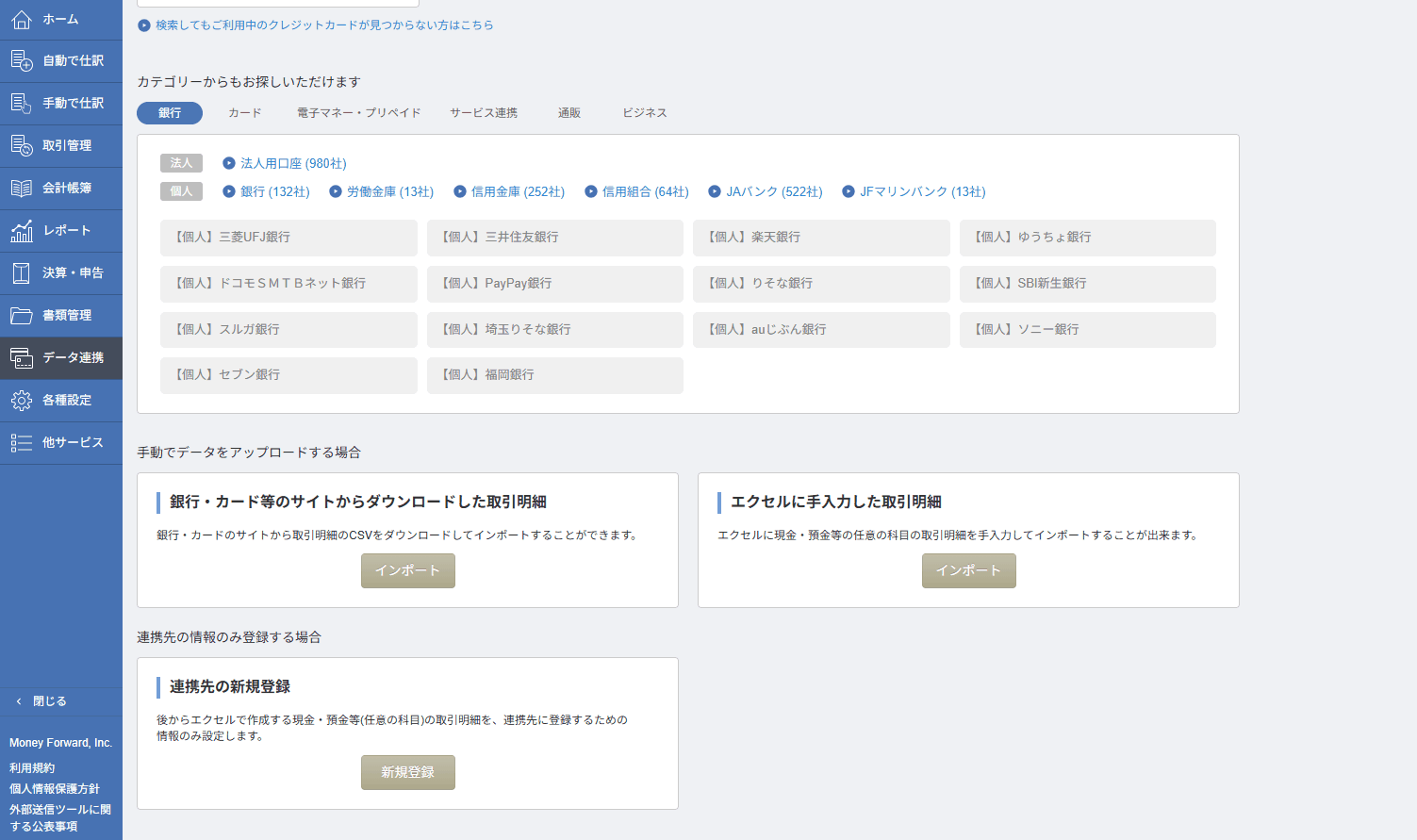1417x840 pixels.
Task: Switch to the カード category tab
Action: pyautogui.click(x=245, y=113)
